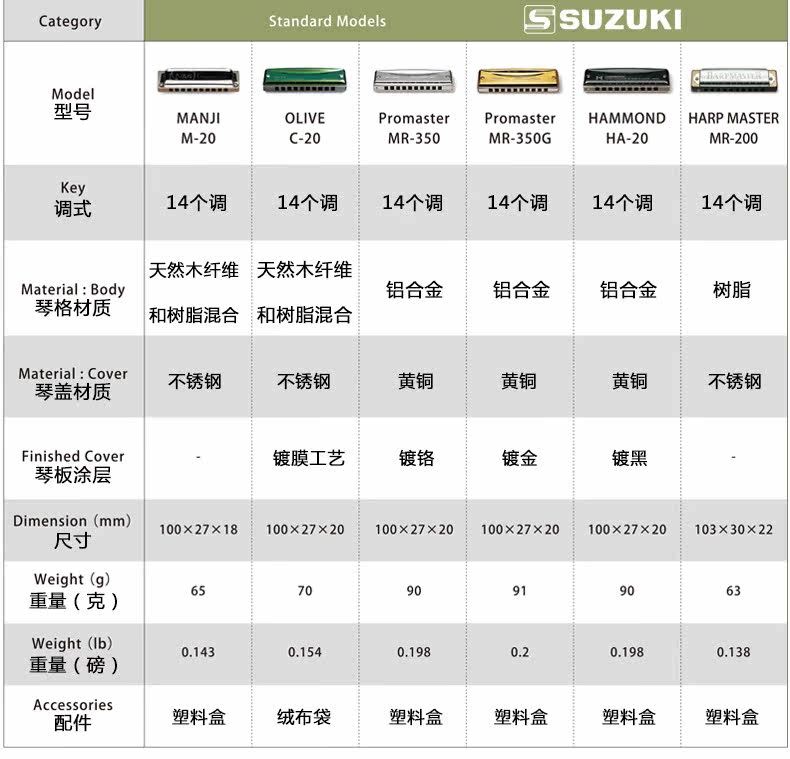Click the weight value '70' grams
The height and width of the screenshot is (759, 790).
304,591
